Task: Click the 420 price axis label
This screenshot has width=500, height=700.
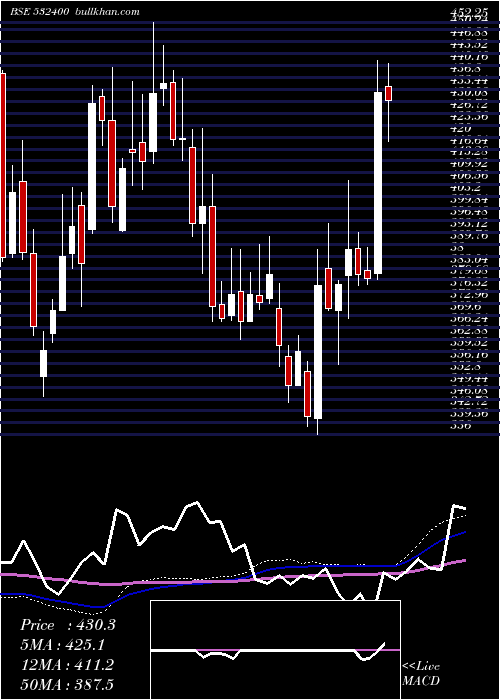Action: tap(461, 129)
